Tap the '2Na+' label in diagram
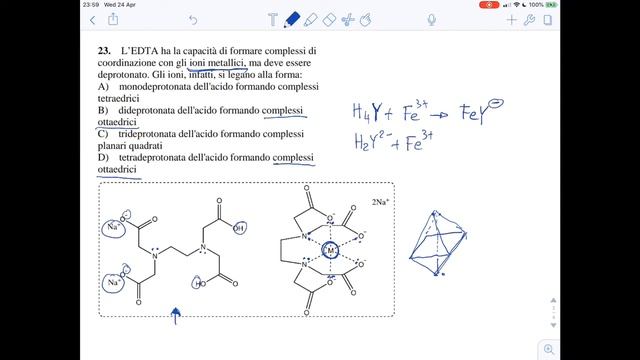The width and height of the screenshot is (640, 360). point(380,202)
